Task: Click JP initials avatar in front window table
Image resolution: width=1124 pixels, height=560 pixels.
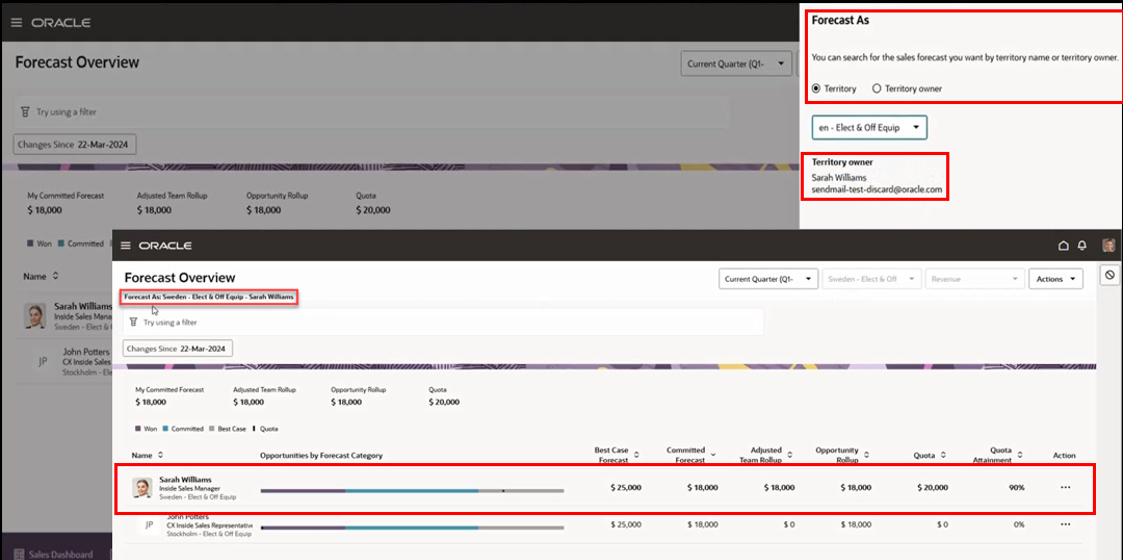Action: [150, 525]
